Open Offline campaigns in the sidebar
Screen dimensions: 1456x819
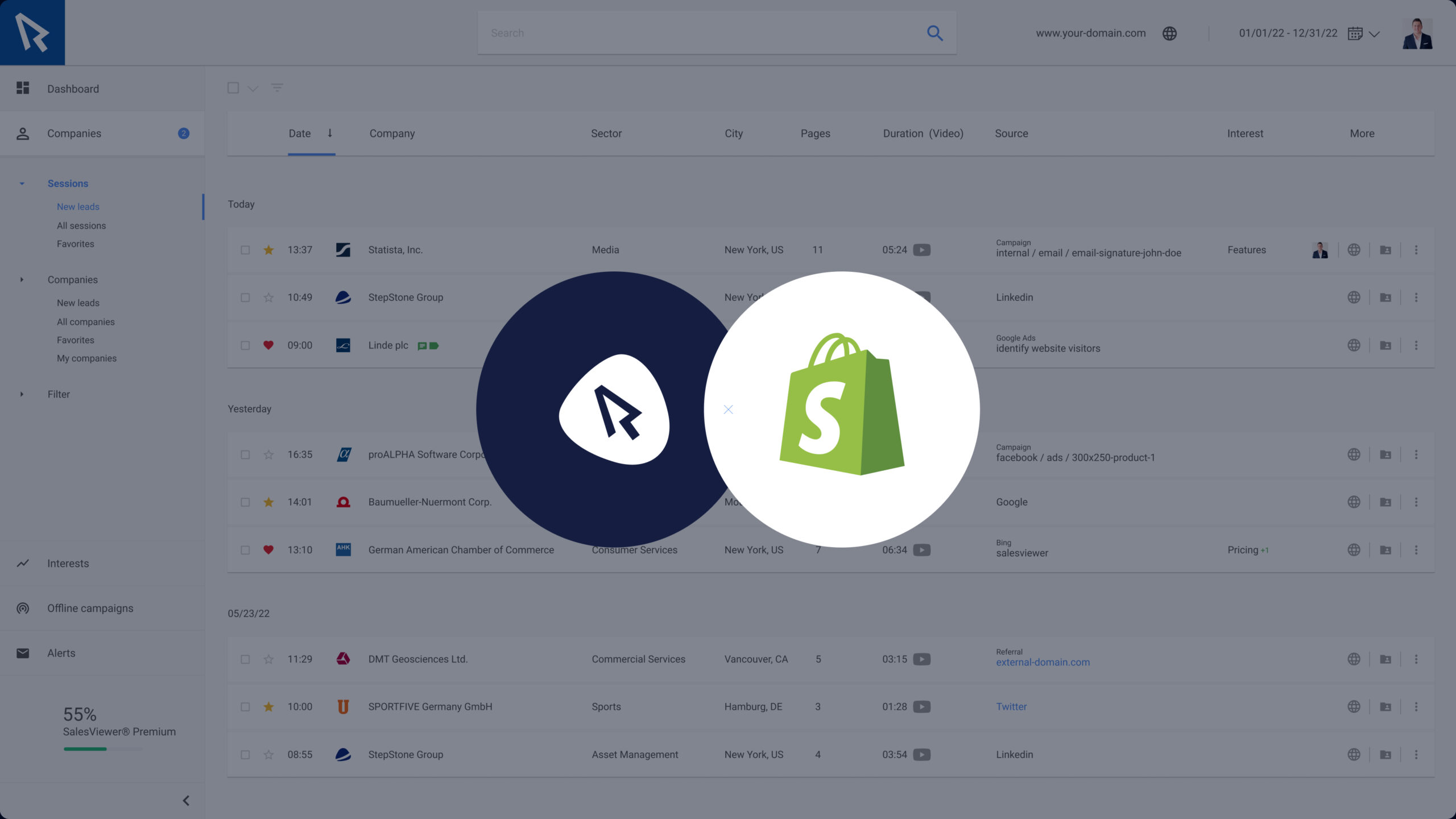click(90, 608)
